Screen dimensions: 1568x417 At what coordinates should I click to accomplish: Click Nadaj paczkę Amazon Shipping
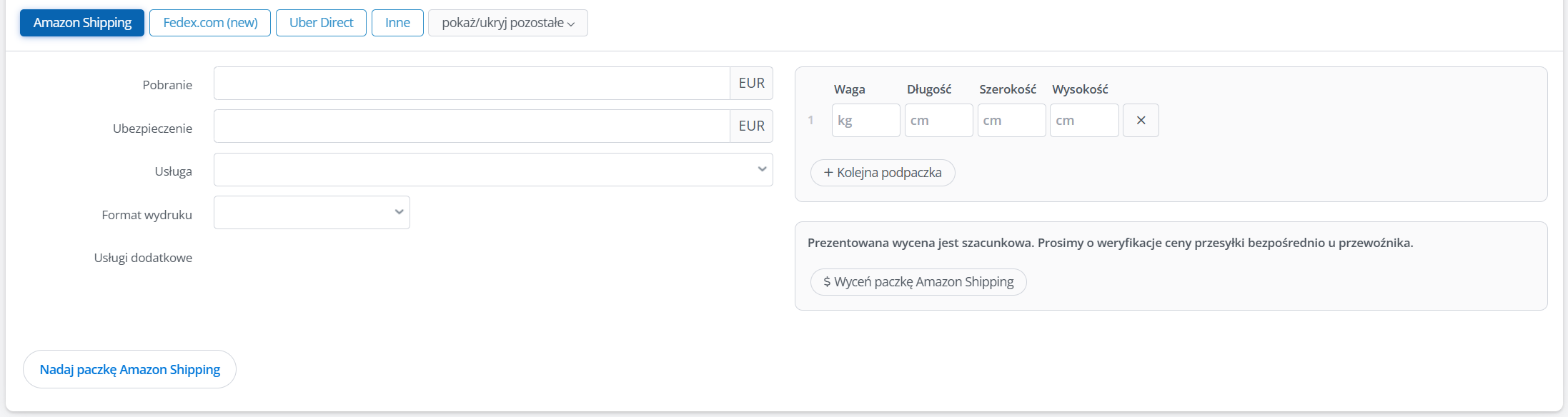[x=129, y=369]
